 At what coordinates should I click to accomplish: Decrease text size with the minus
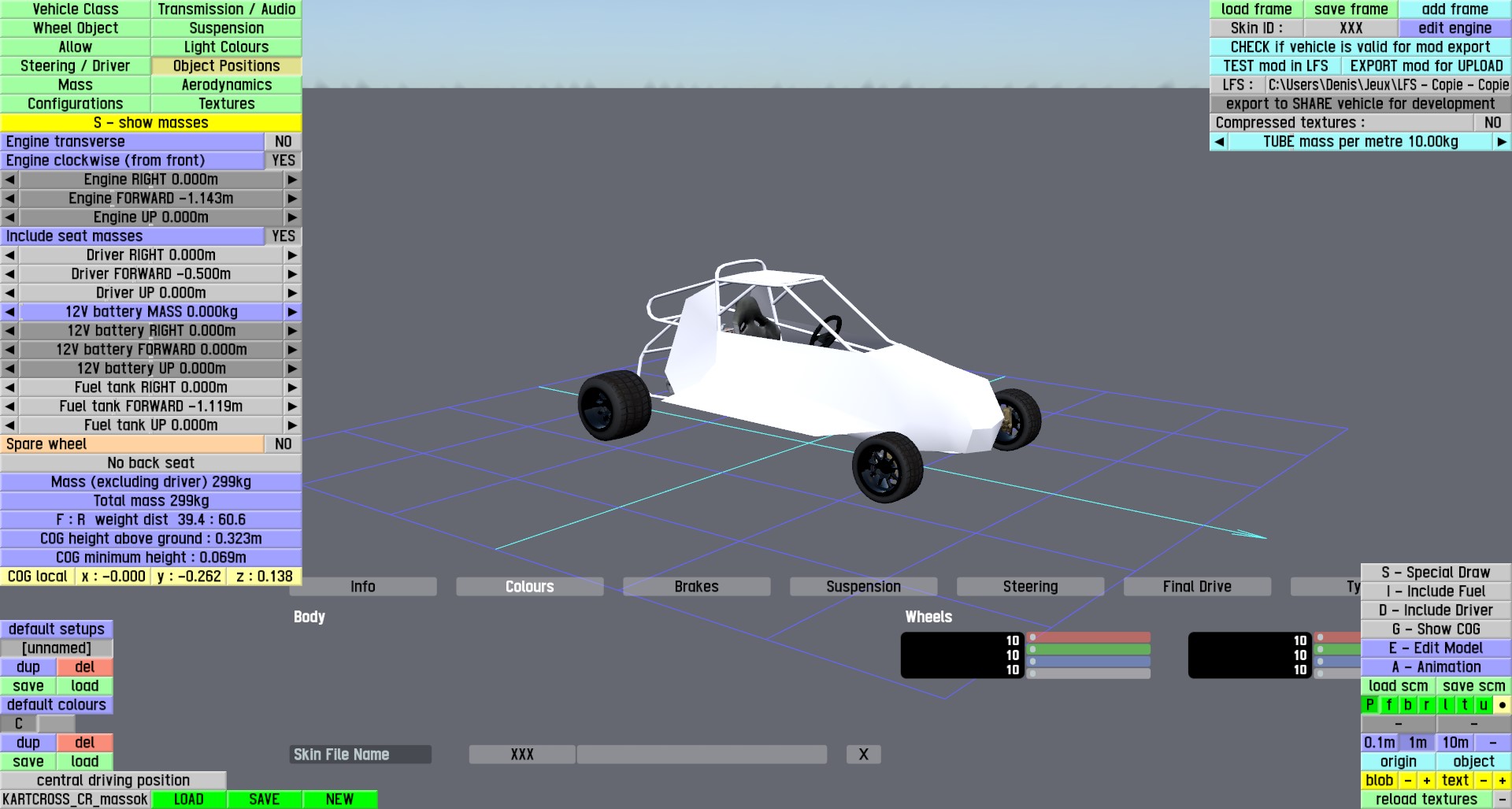1483,781
